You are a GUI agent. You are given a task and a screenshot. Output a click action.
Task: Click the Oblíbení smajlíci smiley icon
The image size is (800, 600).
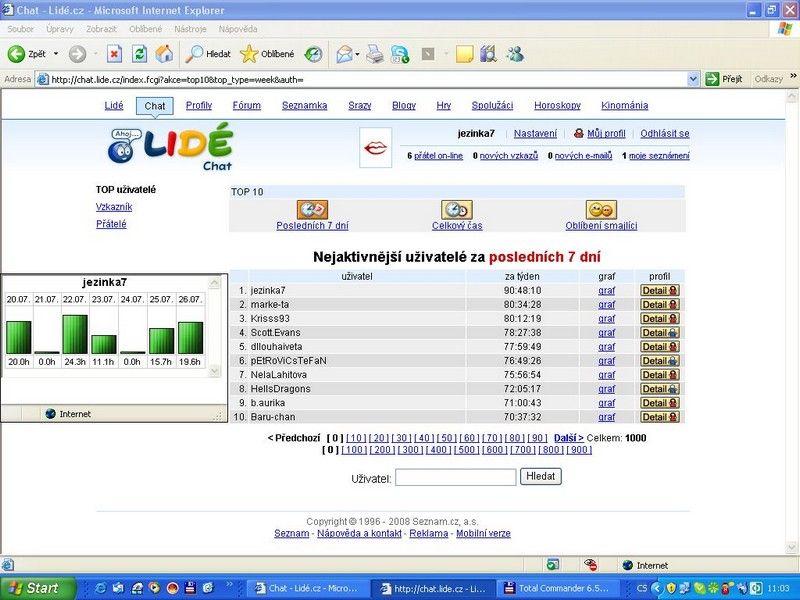(x=601, y=210)
